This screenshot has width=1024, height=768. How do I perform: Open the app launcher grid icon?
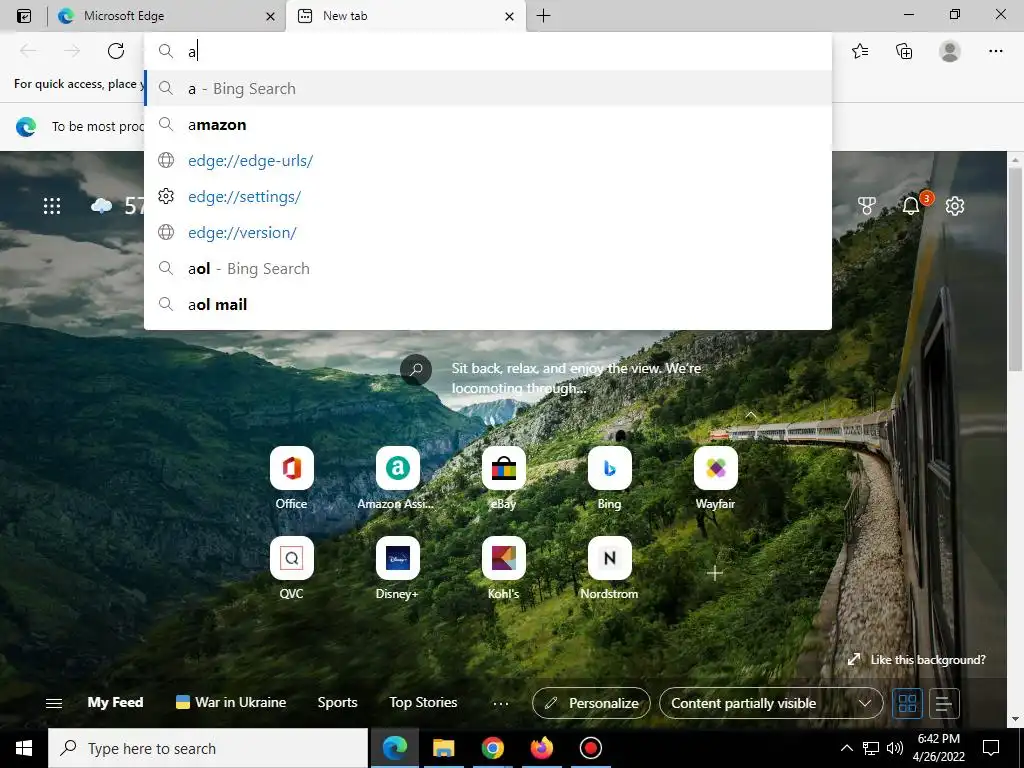(52, 206)
